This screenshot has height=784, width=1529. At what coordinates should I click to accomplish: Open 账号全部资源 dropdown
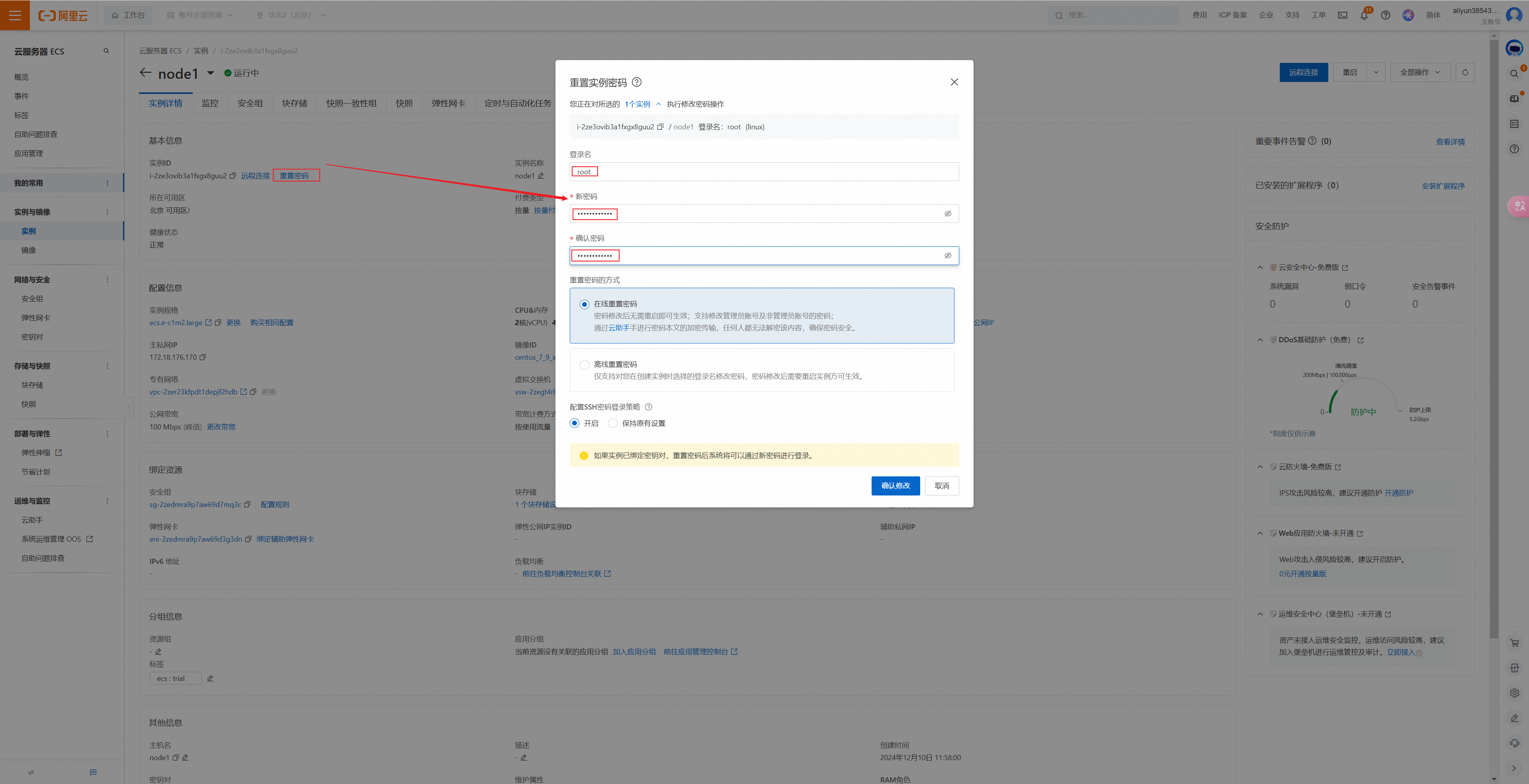pos(200,16)
